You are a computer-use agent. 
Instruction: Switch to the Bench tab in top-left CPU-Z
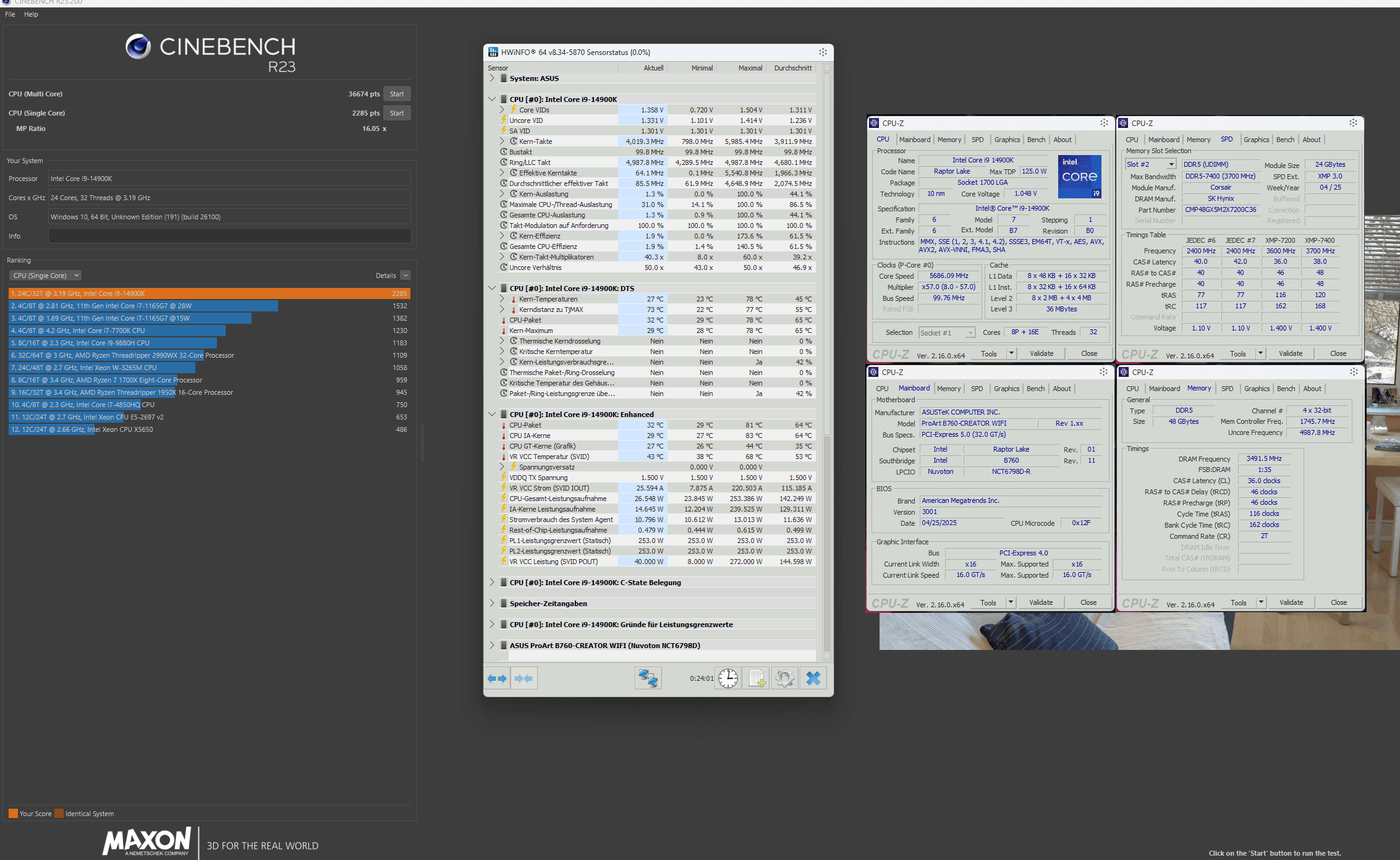coord(1036,140)
